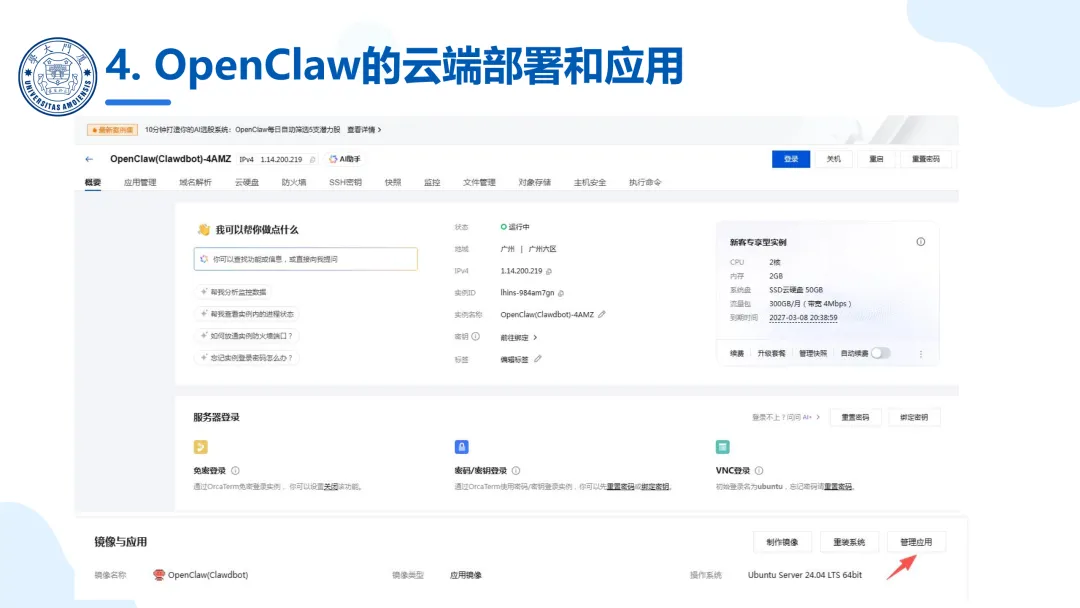Switch to the 对象存储 tab

click(534, 182)
